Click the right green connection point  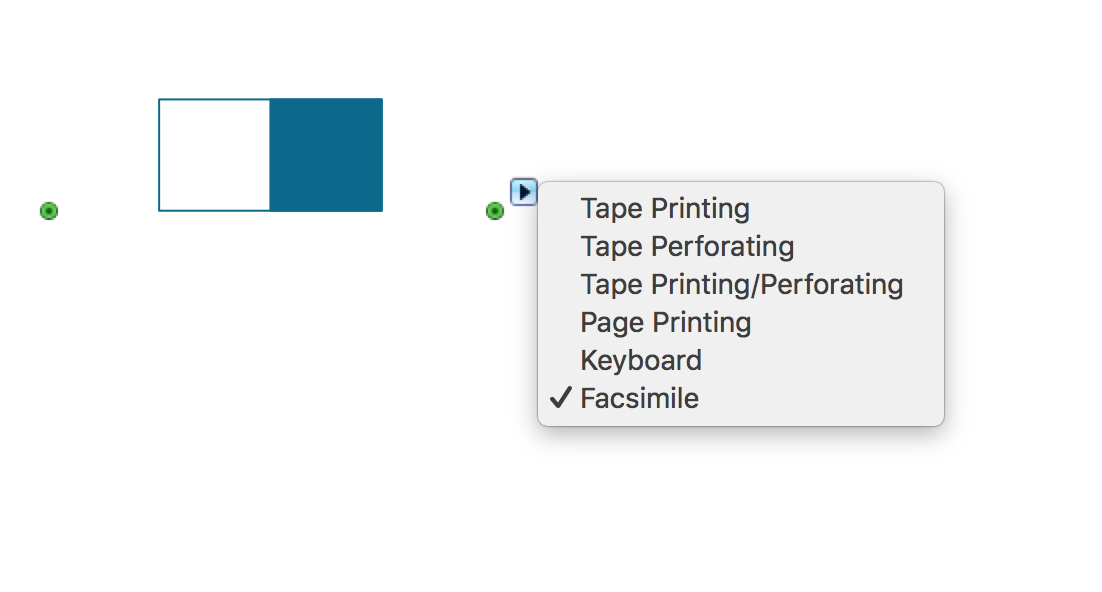(x=494, y=211)
